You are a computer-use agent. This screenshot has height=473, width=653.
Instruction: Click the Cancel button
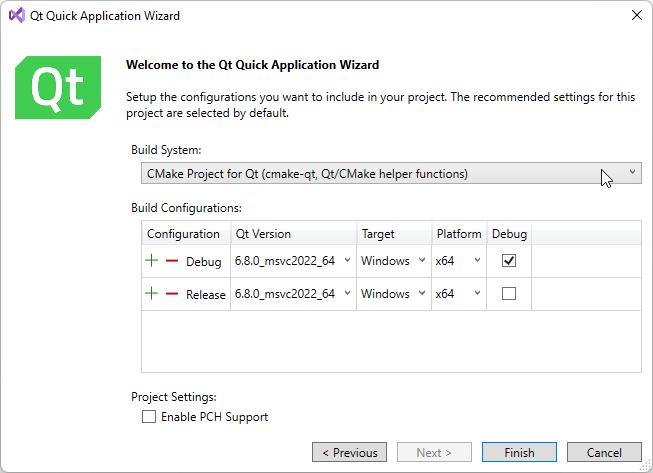(x=604, y=452)
